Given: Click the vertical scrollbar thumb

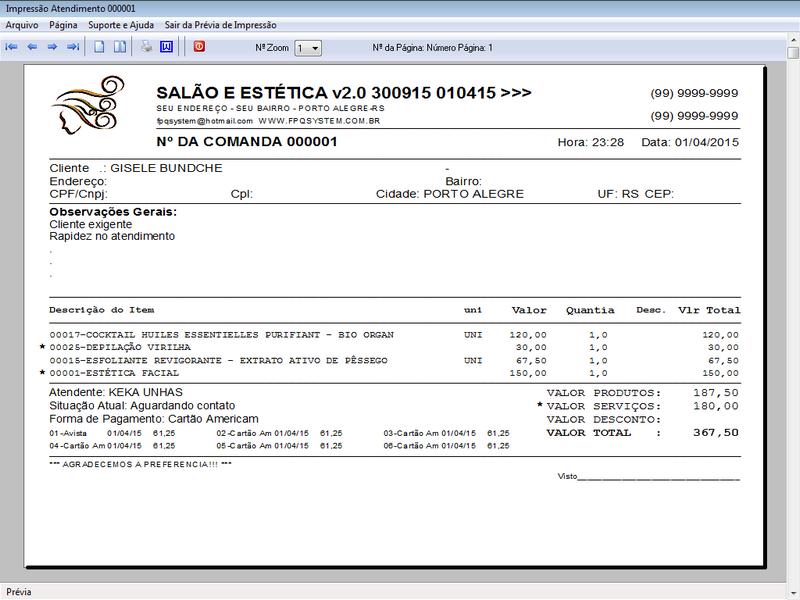Looking at the screenshot, I should point(793,53).
